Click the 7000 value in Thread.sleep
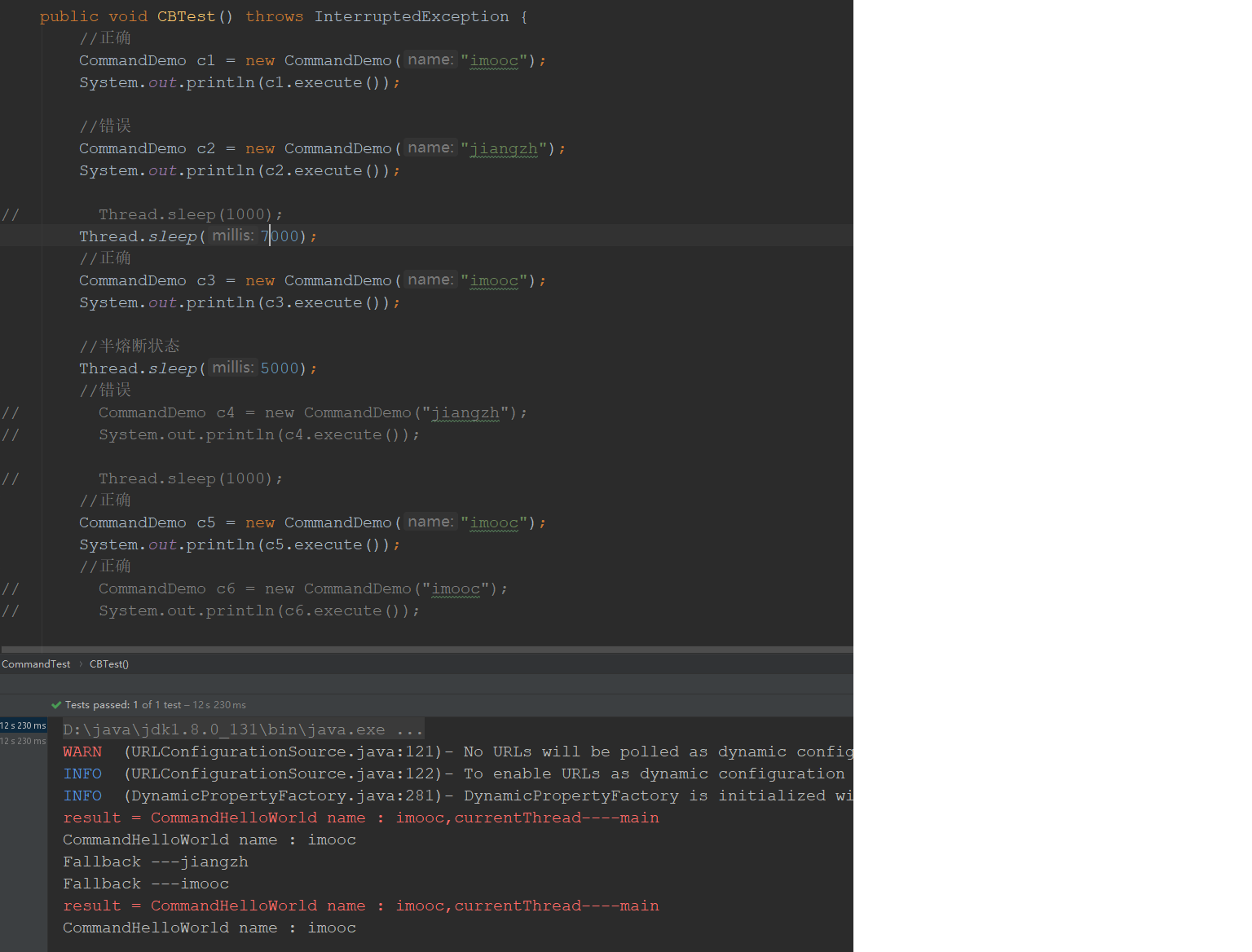This screenshot has width=1252, height=952. pyautogui.click(x=280, y=236)
